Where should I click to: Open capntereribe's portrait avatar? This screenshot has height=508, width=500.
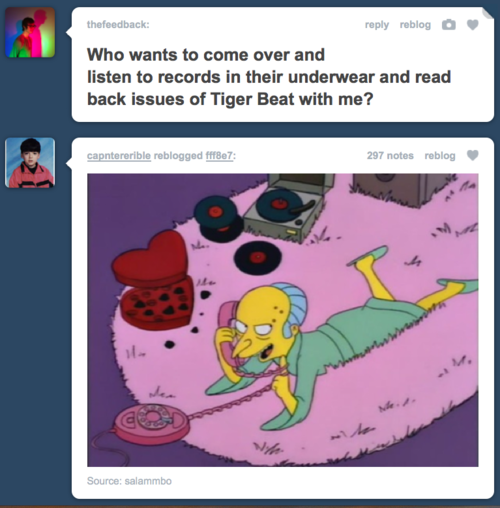30,163
